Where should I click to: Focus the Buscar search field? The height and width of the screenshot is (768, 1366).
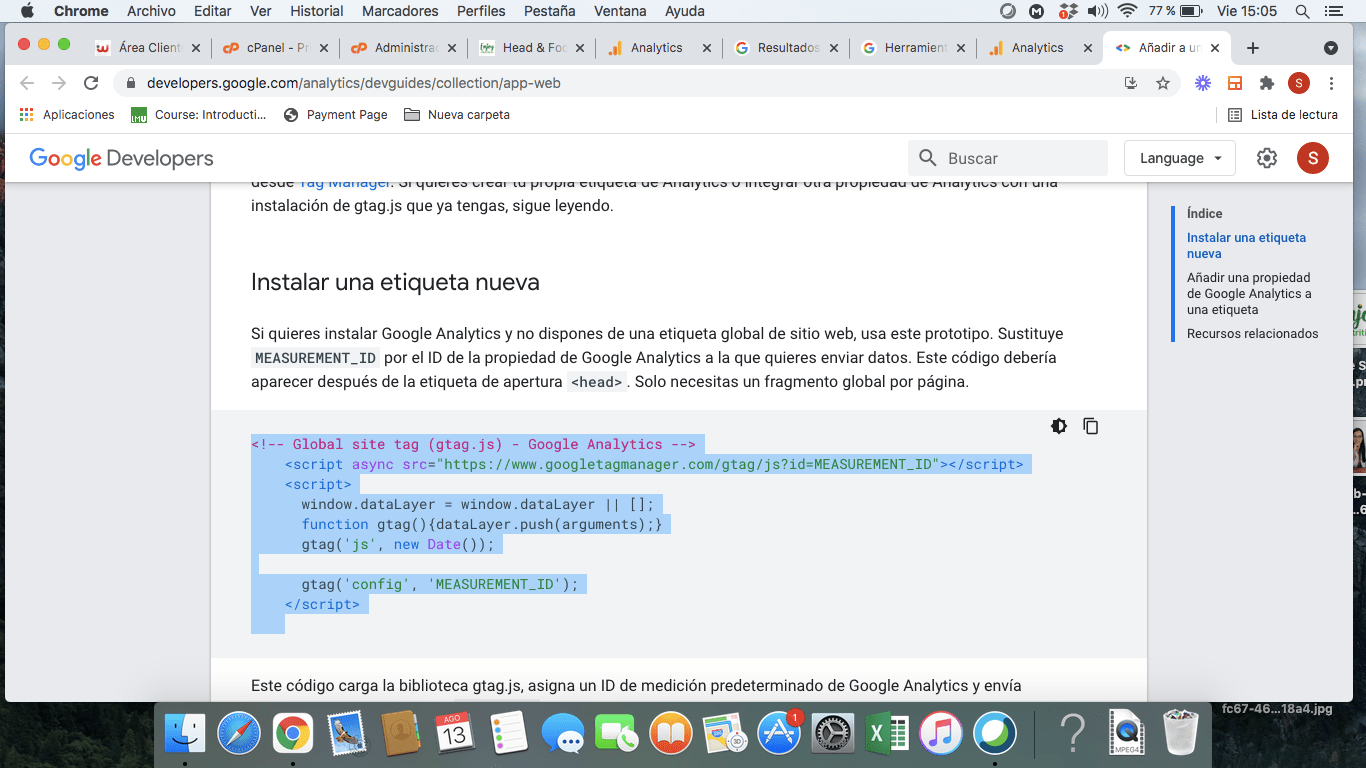1008,158
